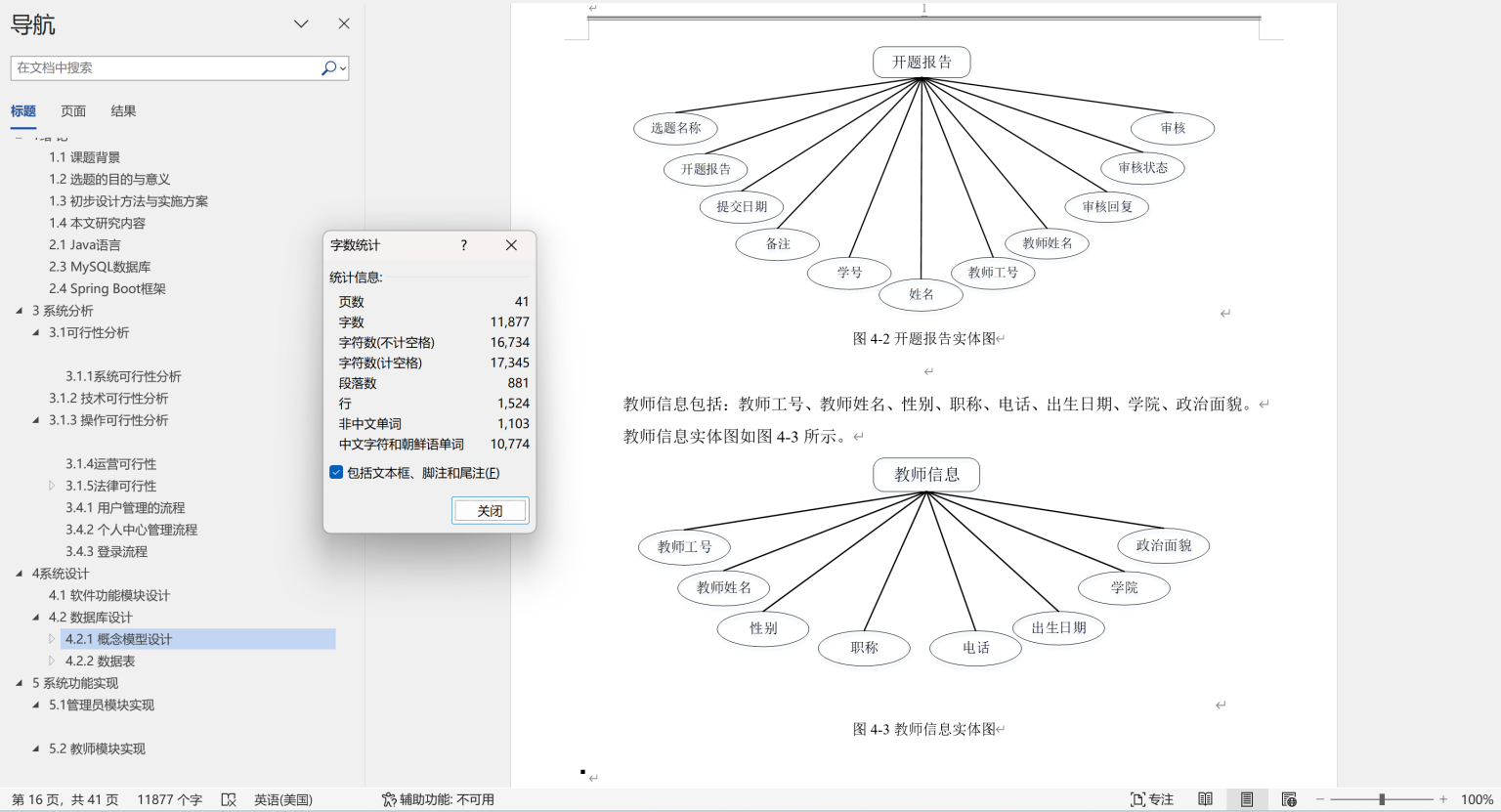This screenshot has width=1501, height=812.
Task: Switch to the 页面 tab
Action: click(72, 110)
